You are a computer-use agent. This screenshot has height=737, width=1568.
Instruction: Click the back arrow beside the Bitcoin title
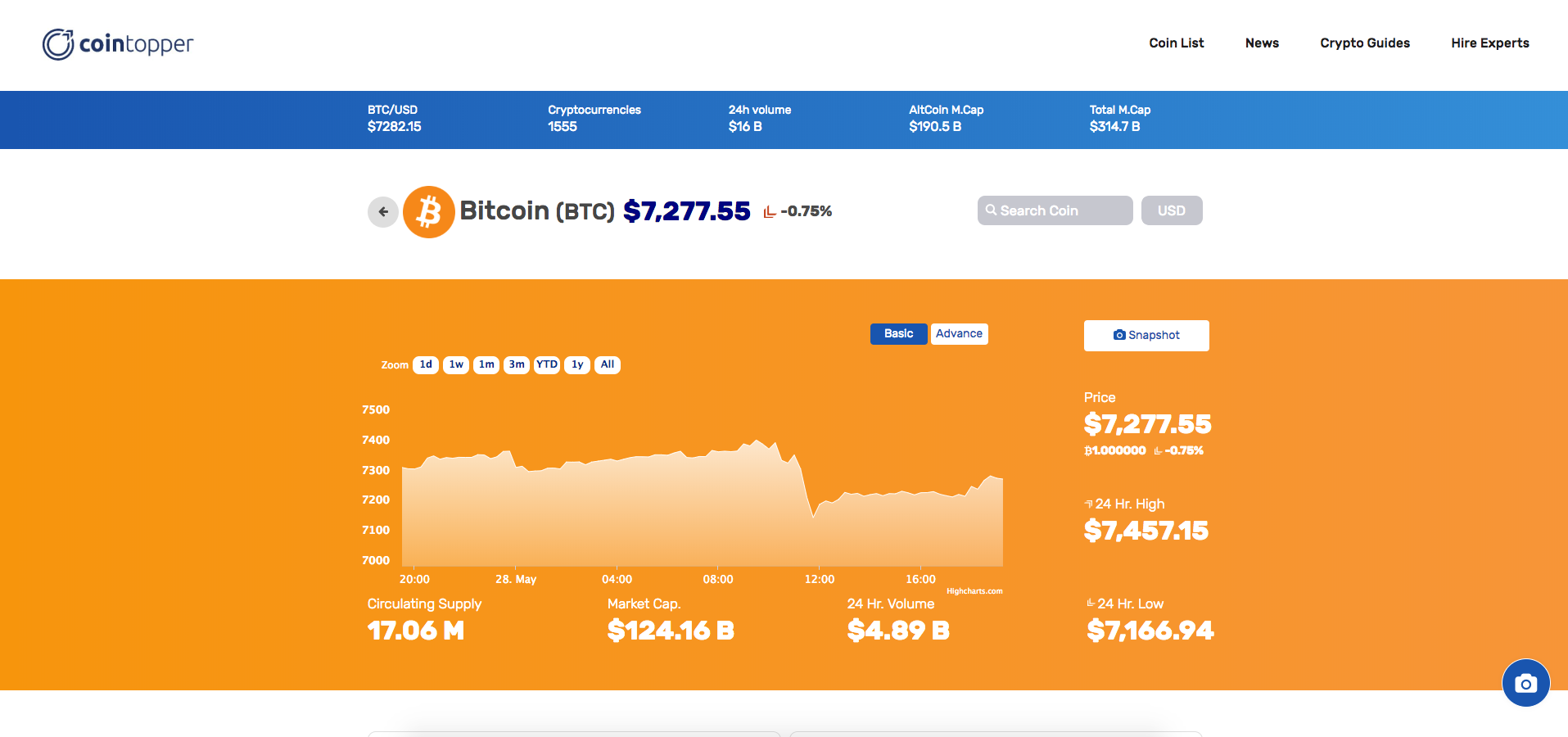382,211
